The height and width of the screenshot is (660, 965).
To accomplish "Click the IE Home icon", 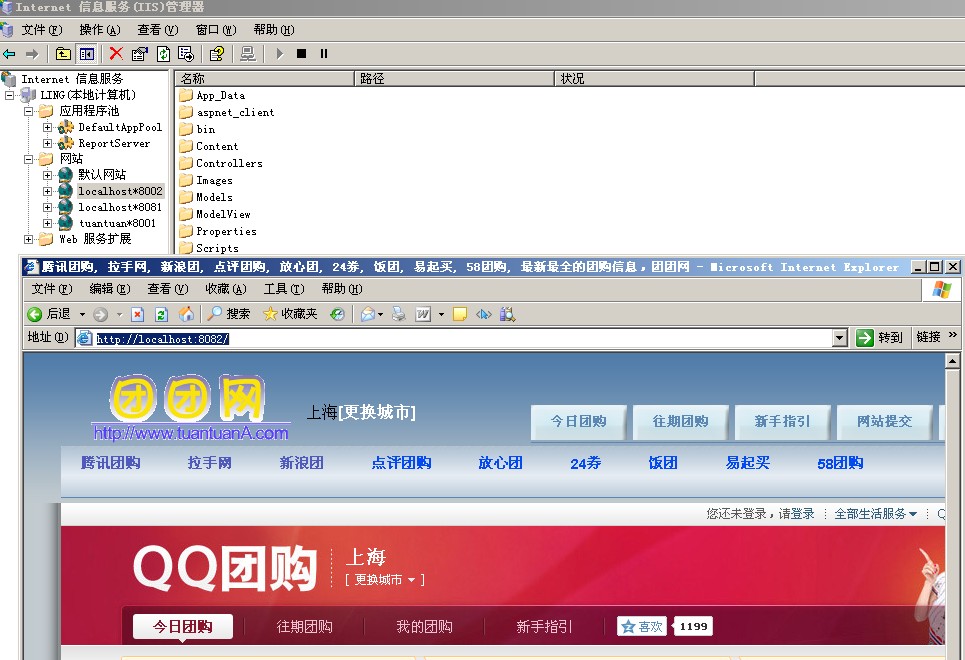I will coord(186,314).
